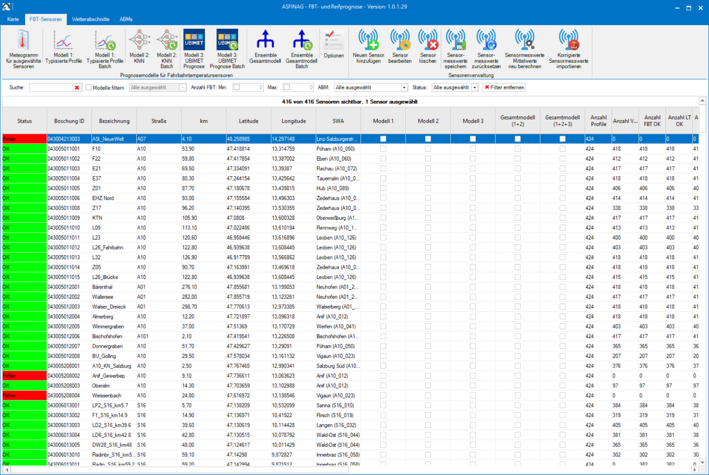Check Gesamtmodell (1+2) for ASt_NeueWelt row
Viewport: 709px width, 475px height.
pos(517,139)
